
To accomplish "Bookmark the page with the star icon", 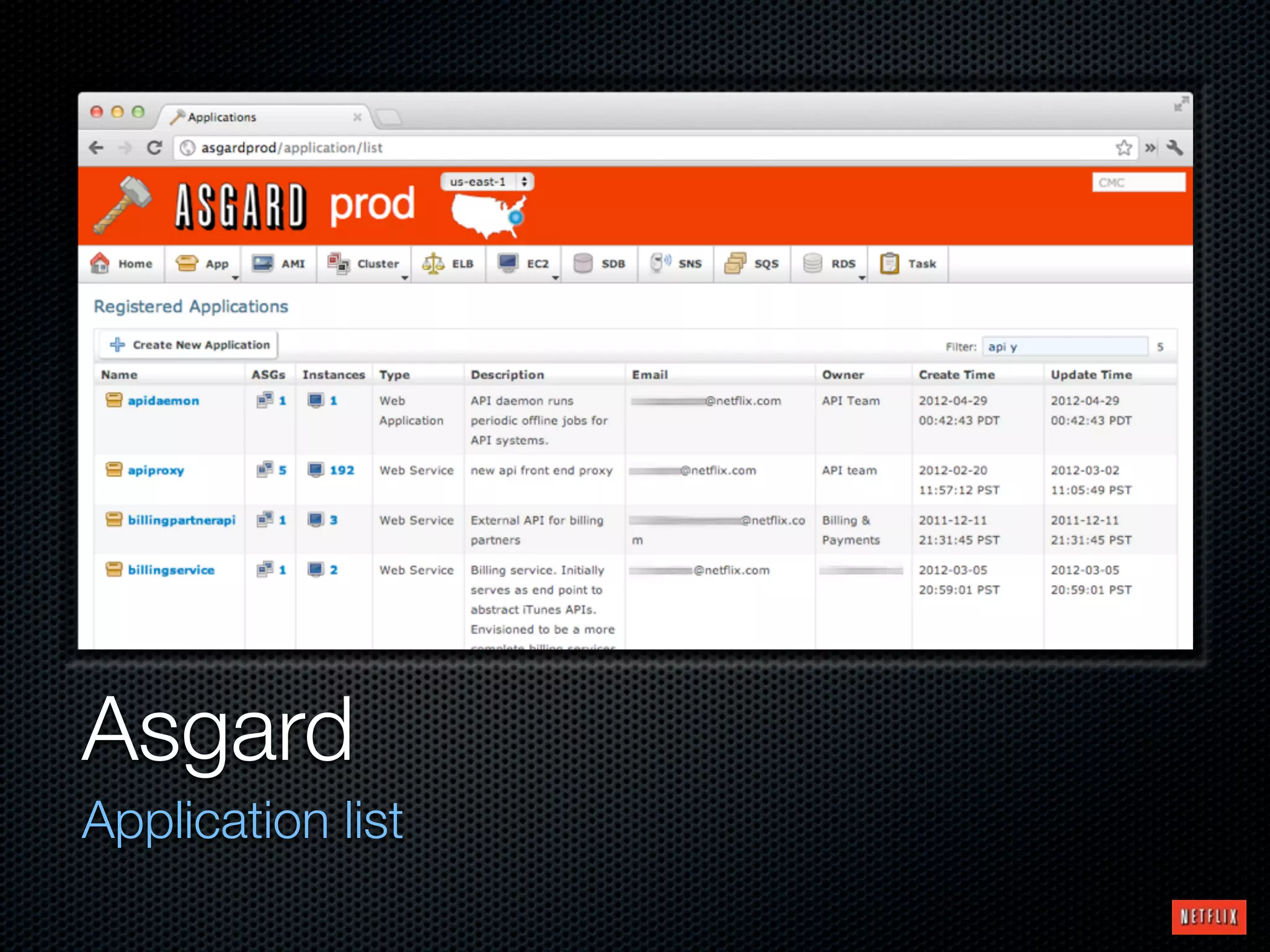I will coord(1124,148).
